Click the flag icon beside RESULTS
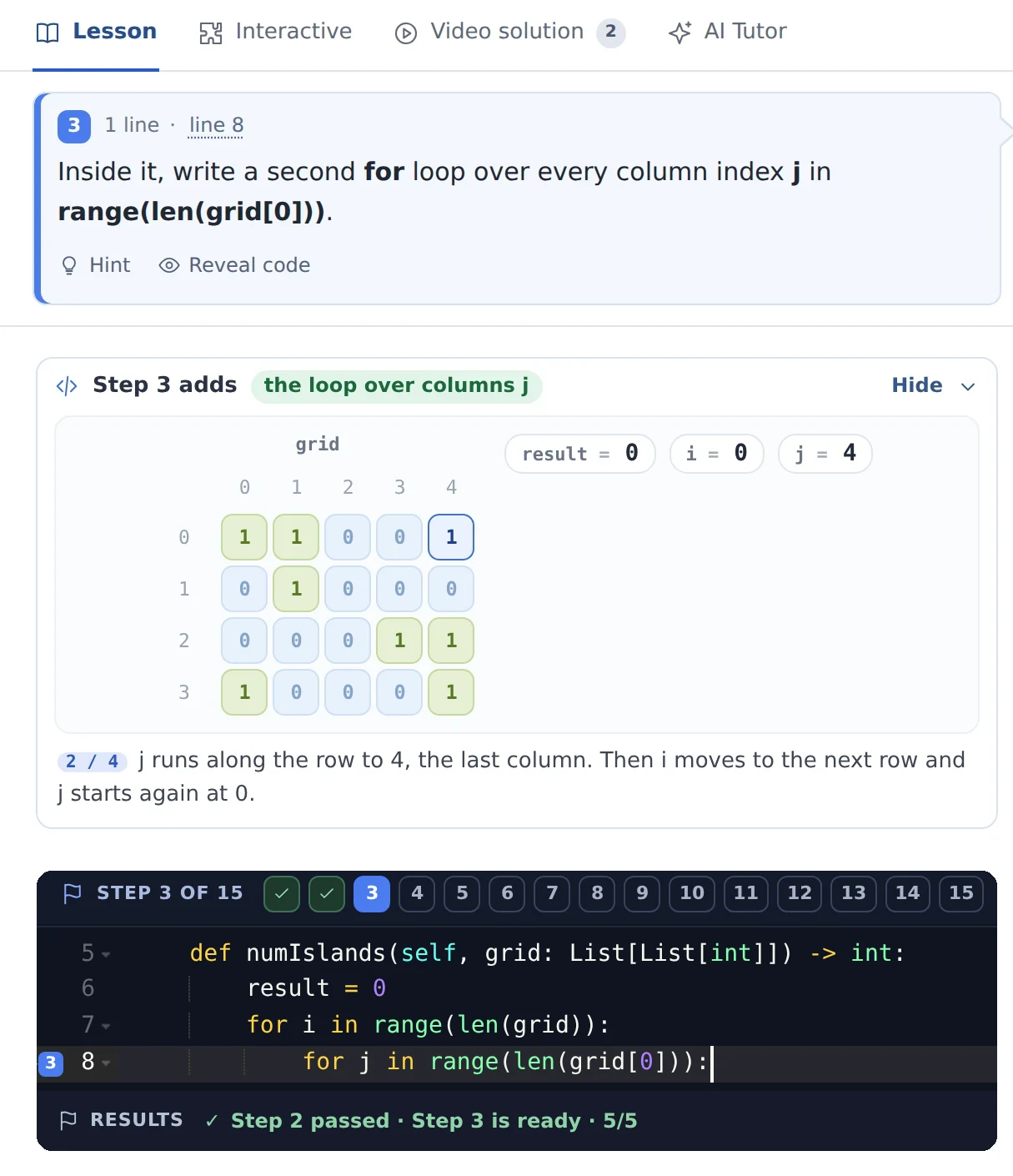Screen dimensions: 1013x1176 [x=69, y=1120]
